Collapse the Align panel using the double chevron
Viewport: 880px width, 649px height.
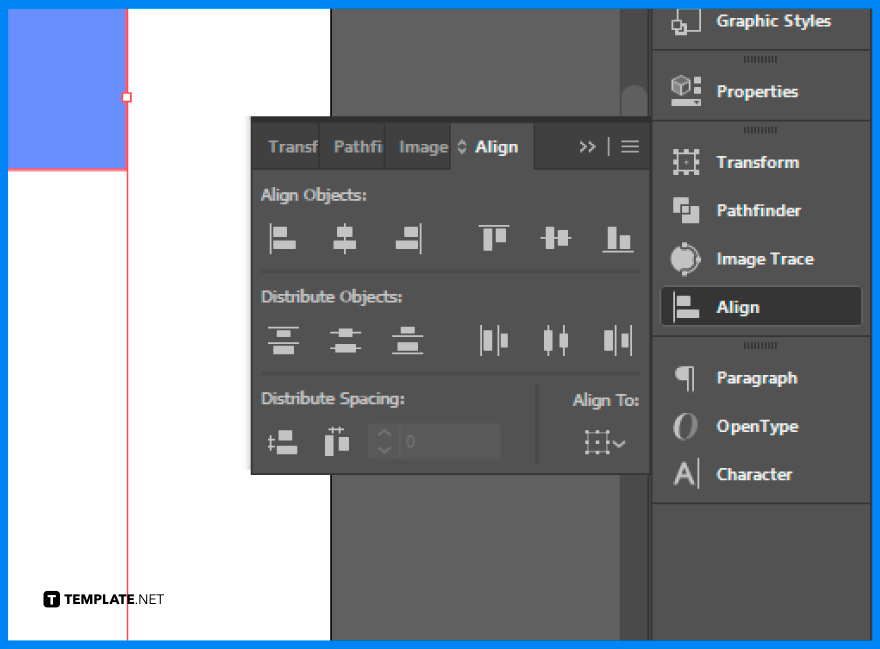point(588,146)
